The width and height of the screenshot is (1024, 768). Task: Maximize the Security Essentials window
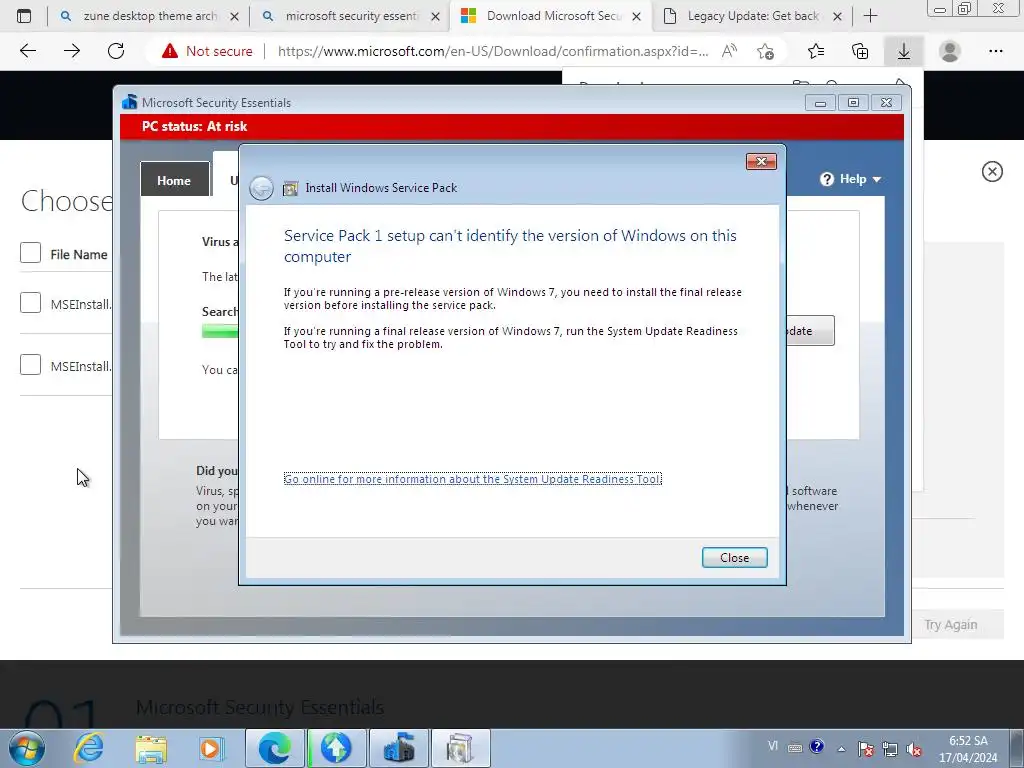[x=853, y=103]
